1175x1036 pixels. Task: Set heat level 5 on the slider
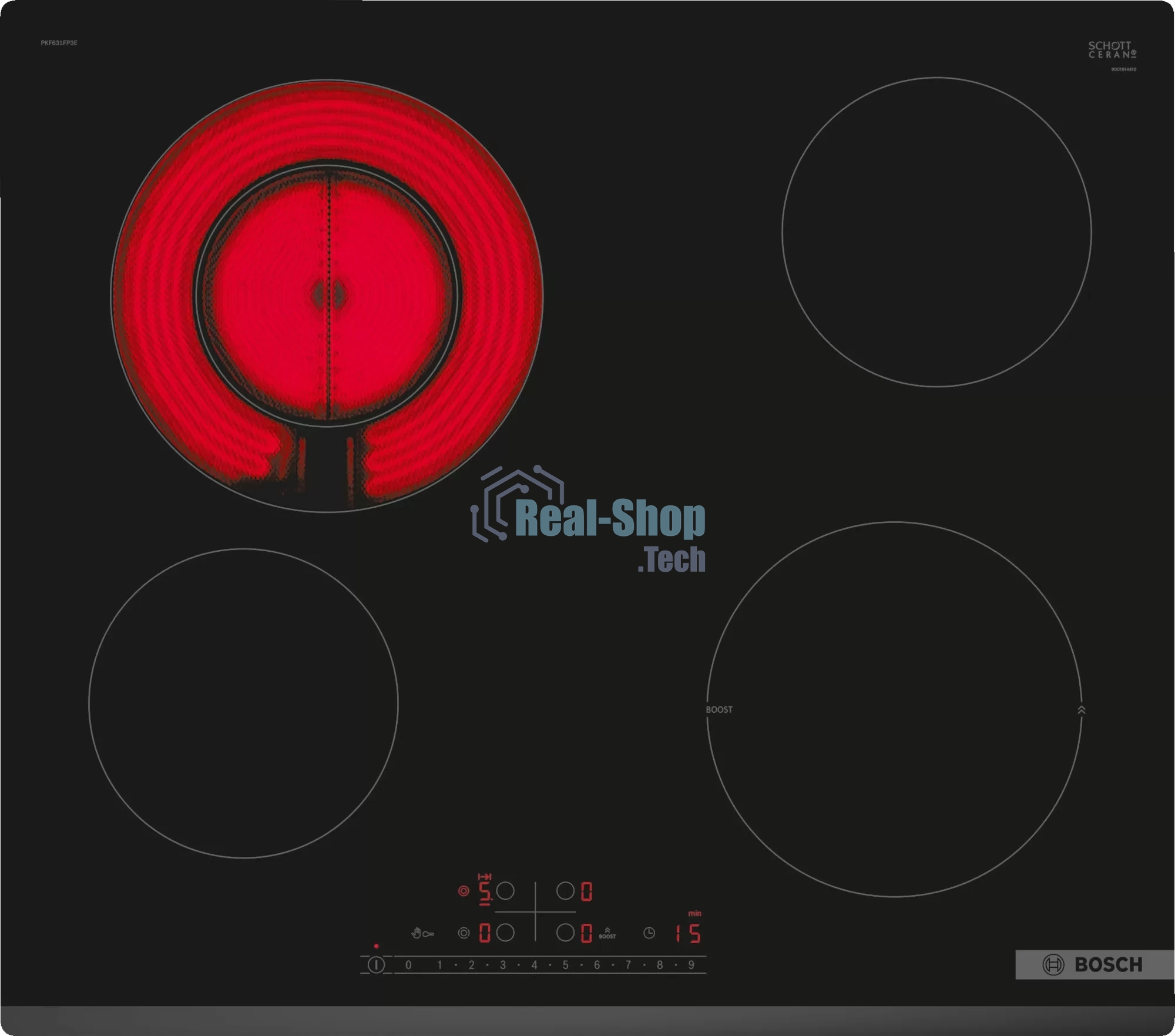(x=565, y=965)
